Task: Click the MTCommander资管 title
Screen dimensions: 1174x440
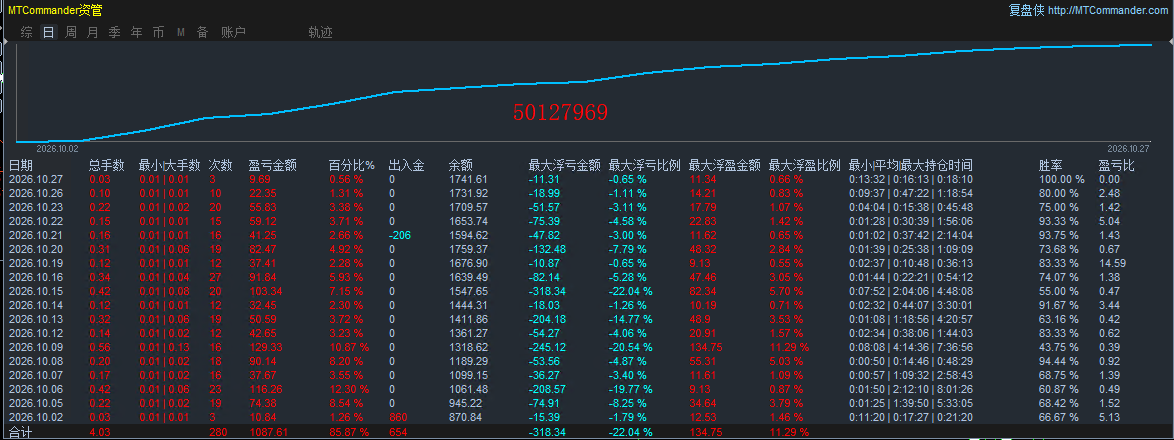Action: pyautogui.click(x=56, y=10)
